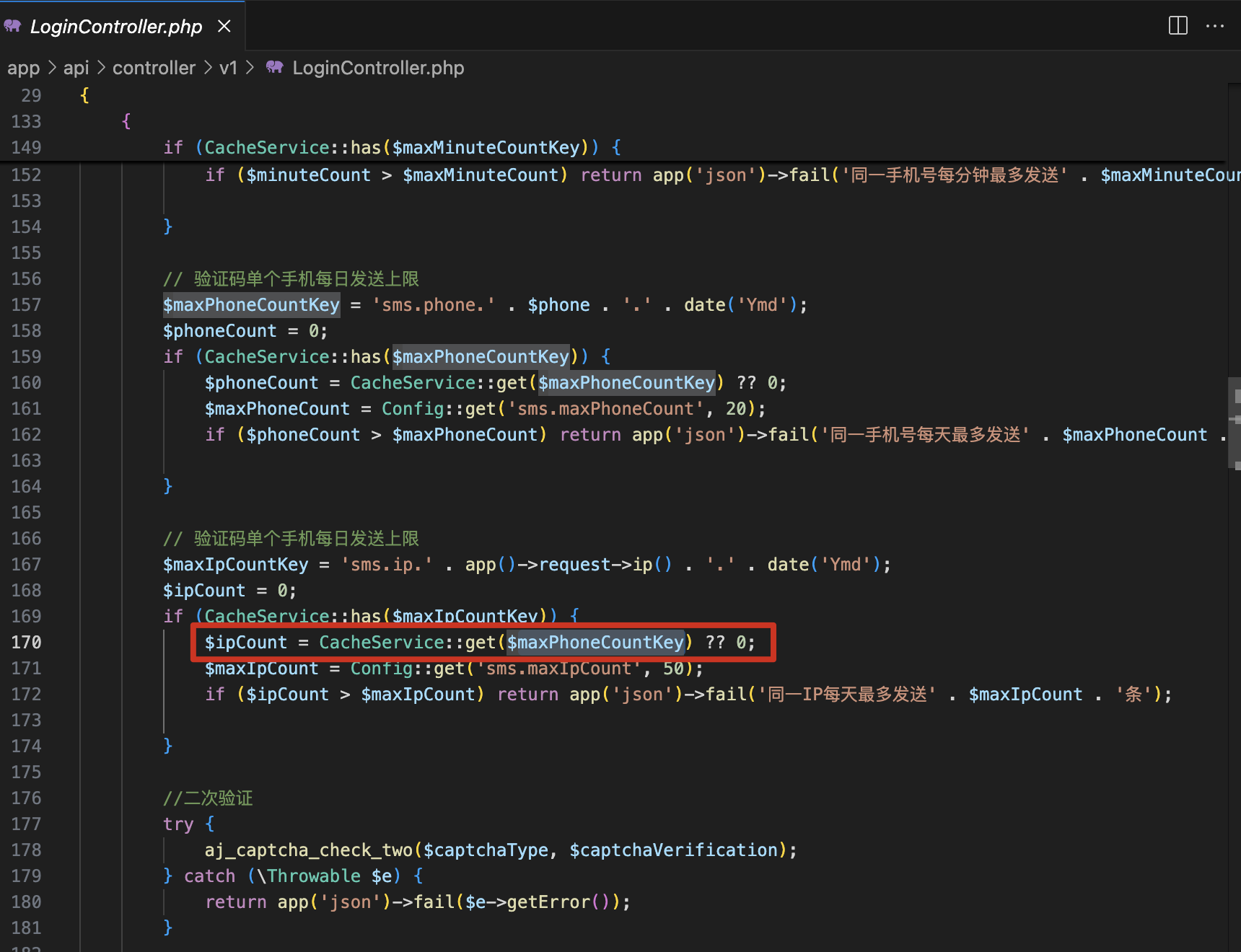Click the split editor right icon
Image resolution: width=1241 pixels, height=952 pixels.
(1178, 26)
